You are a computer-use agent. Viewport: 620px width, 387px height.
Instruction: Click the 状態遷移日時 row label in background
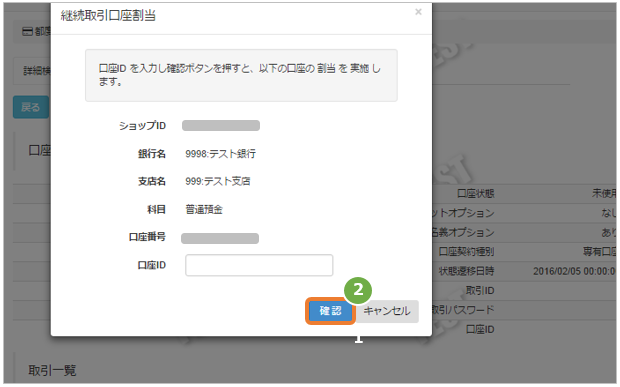[467, 271]
